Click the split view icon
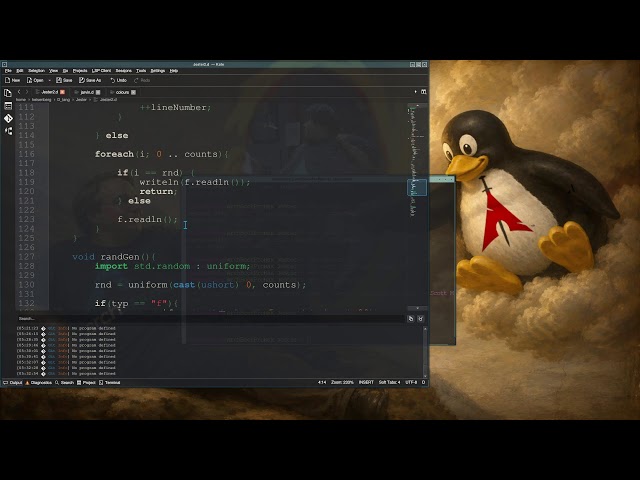The height and width of the screenshot is (480, 640). (x=424, y=92)
